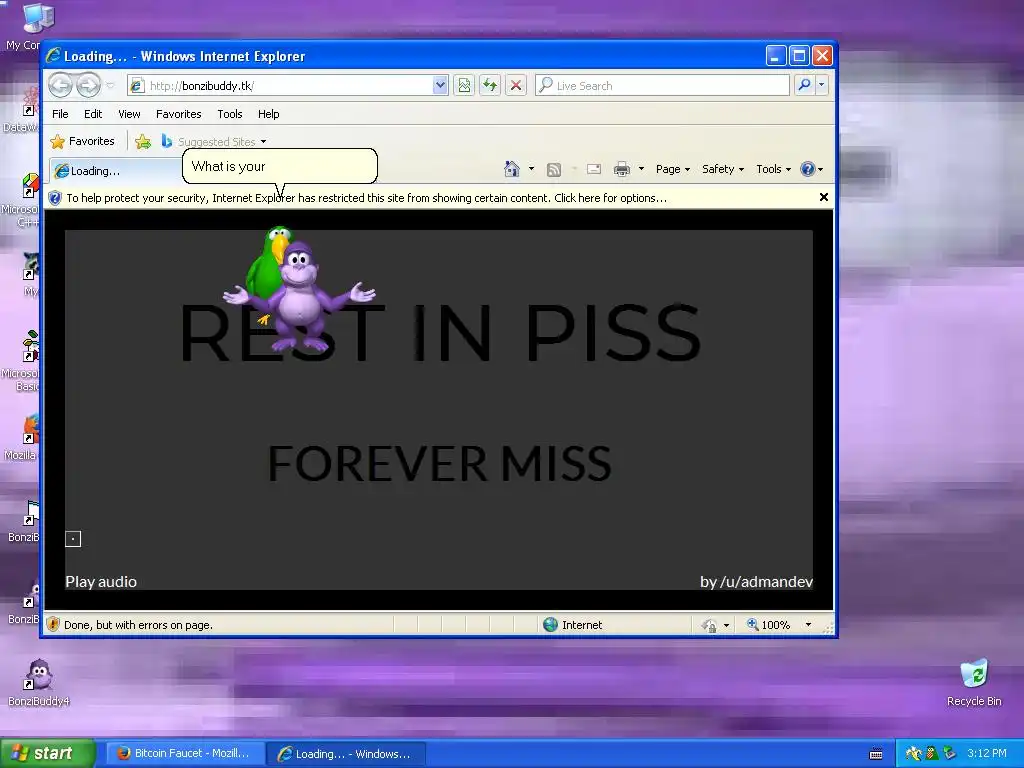Click the by /u/admandev credit link
This screenshot has height=768, width=1024.
tap(756, 582)
